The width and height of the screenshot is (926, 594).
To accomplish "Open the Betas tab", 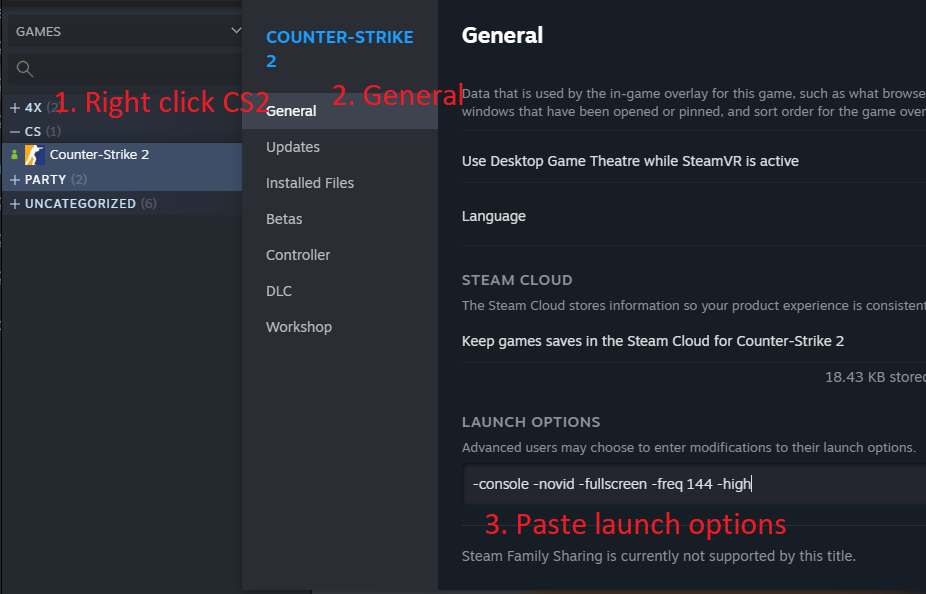I will pos(284,219).
